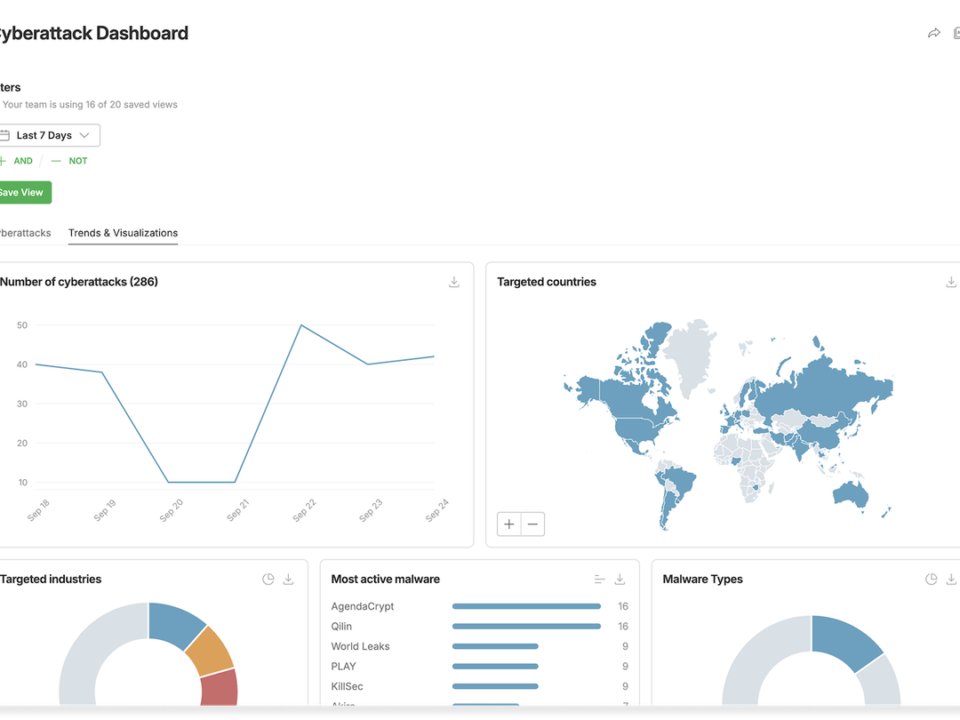Open the Trends & Visualizations tab
The height and width of the screenshot is (720, 960).
(123, 233)
